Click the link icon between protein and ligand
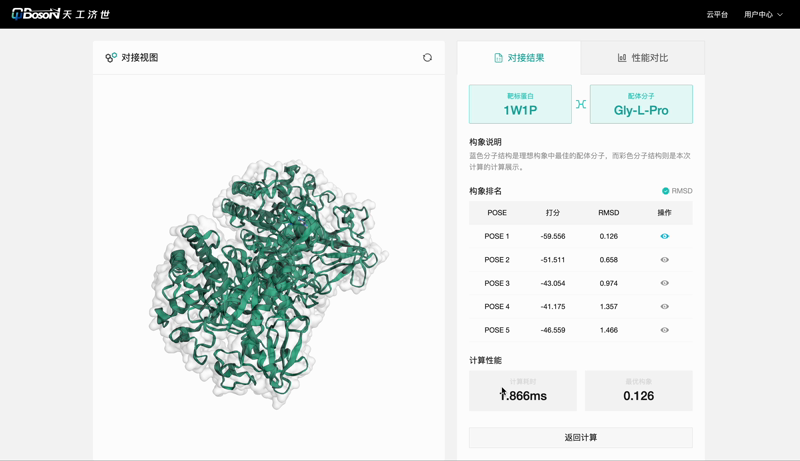 coord(581,104)
